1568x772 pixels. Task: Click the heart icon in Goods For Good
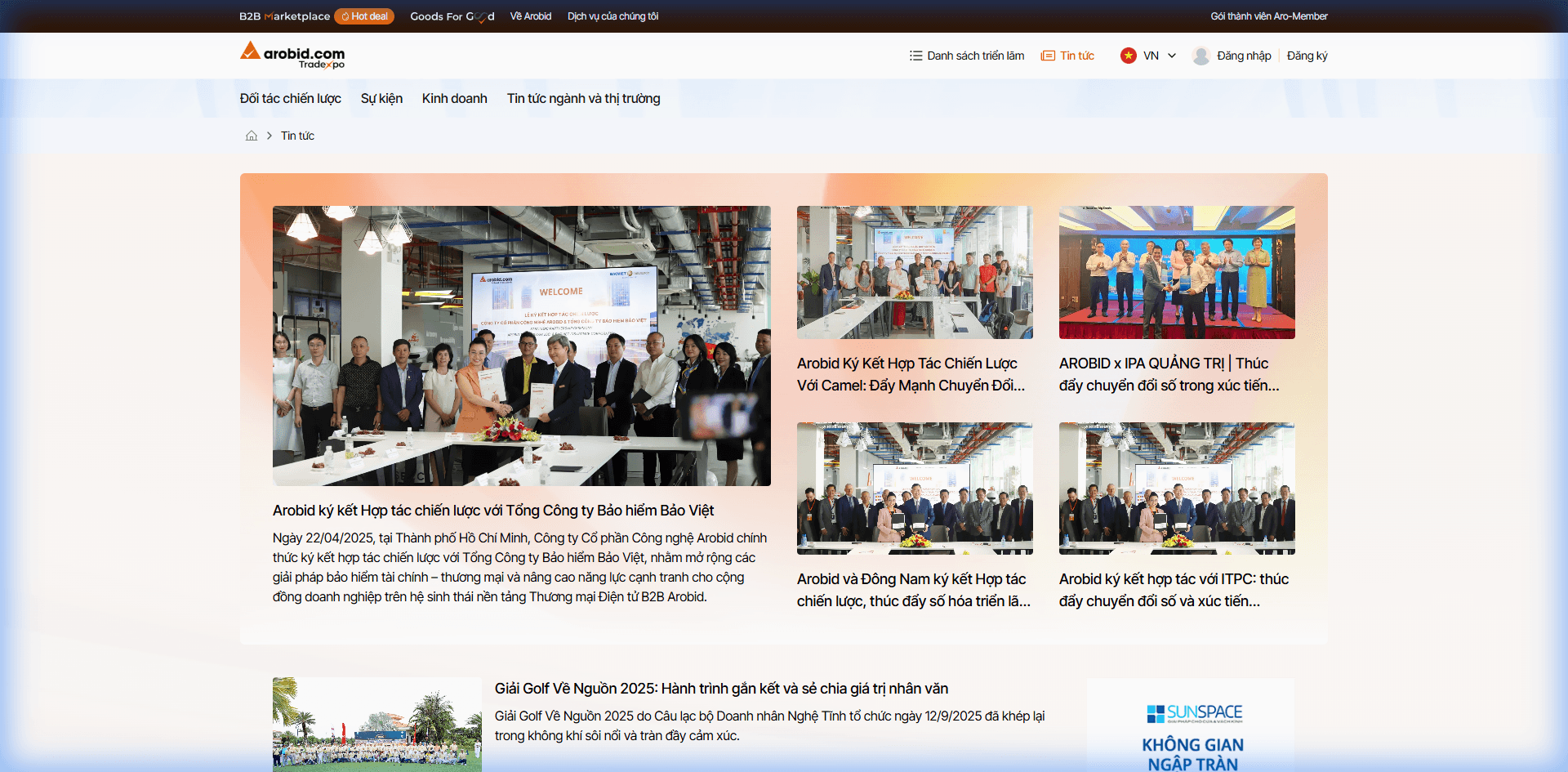coord(482,16)
